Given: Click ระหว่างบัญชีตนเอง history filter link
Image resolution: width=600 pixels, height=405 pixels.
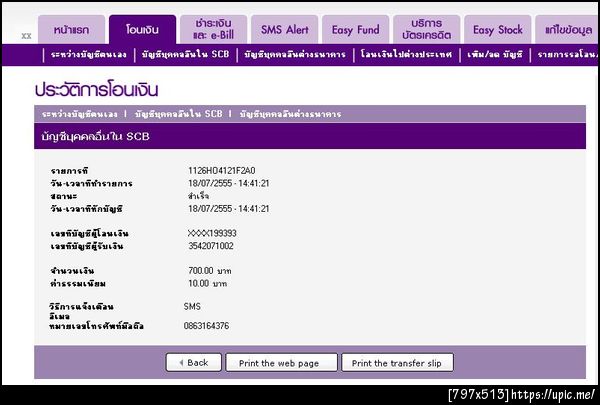Looking at the screenshot, I should tap(80, 114).
